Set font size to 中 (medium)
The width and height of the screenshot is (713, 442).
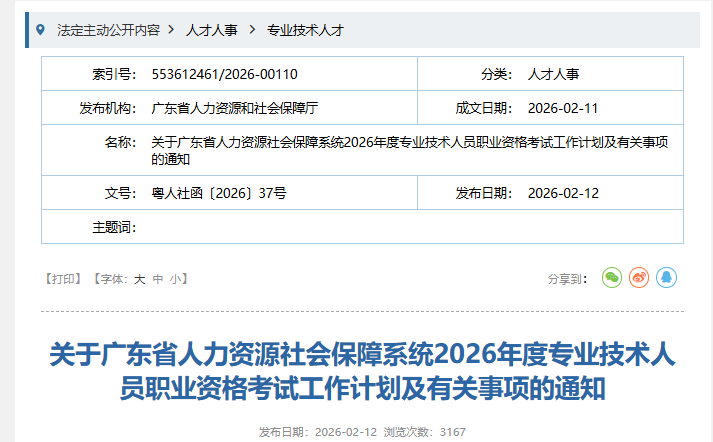tap(157, 279)
